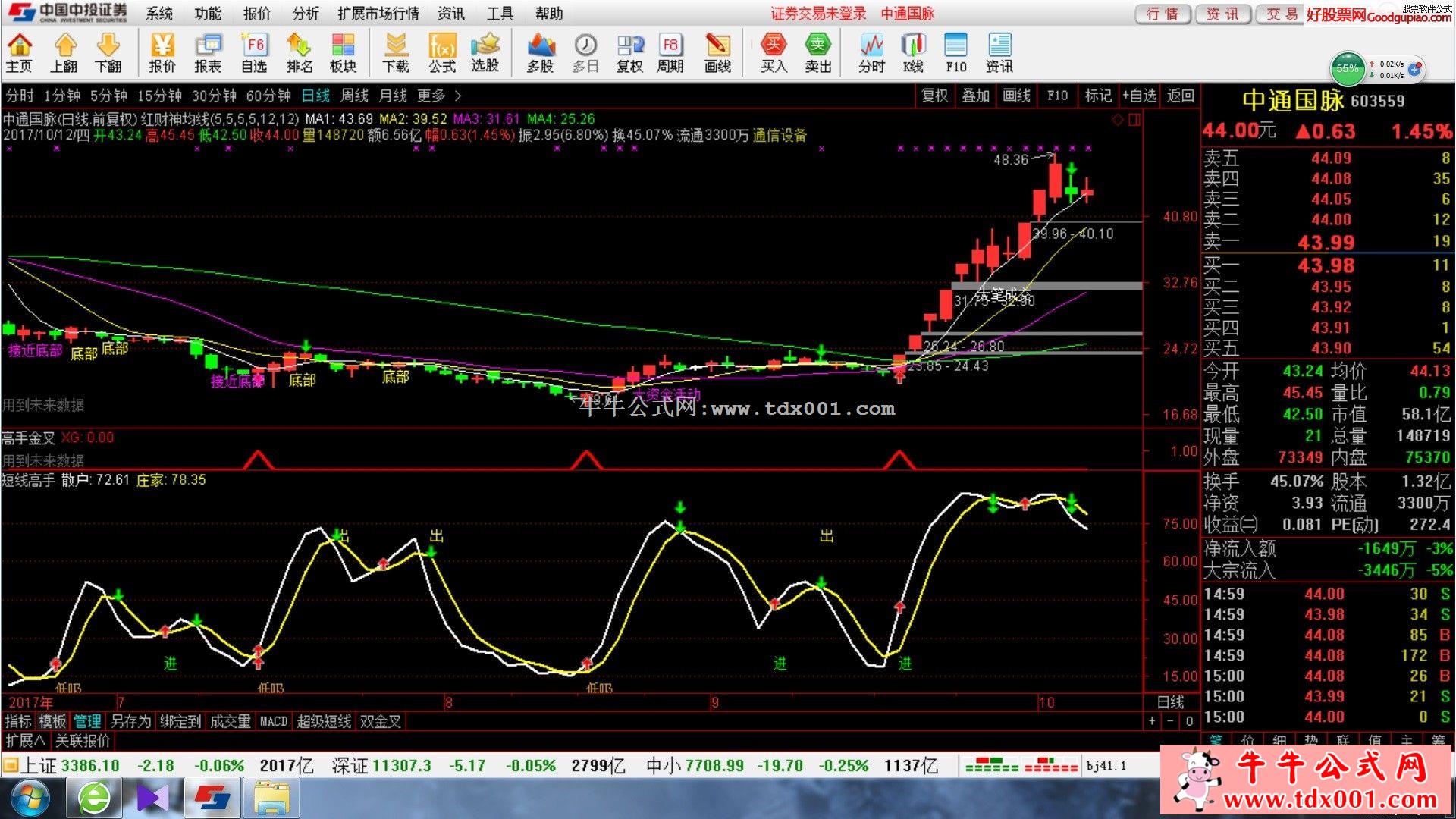
Task: Click the 上翻 page-up arrow icon
Action: (64, 53)
